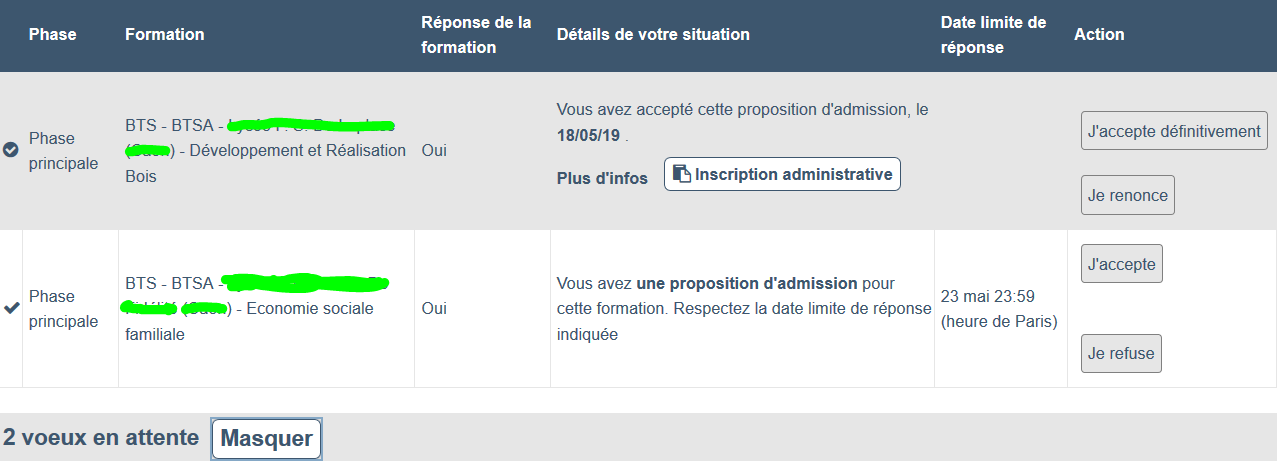Click the plain checkmark icon in second row
Screen dimensions: 1278x461
[x=11, y=308]
